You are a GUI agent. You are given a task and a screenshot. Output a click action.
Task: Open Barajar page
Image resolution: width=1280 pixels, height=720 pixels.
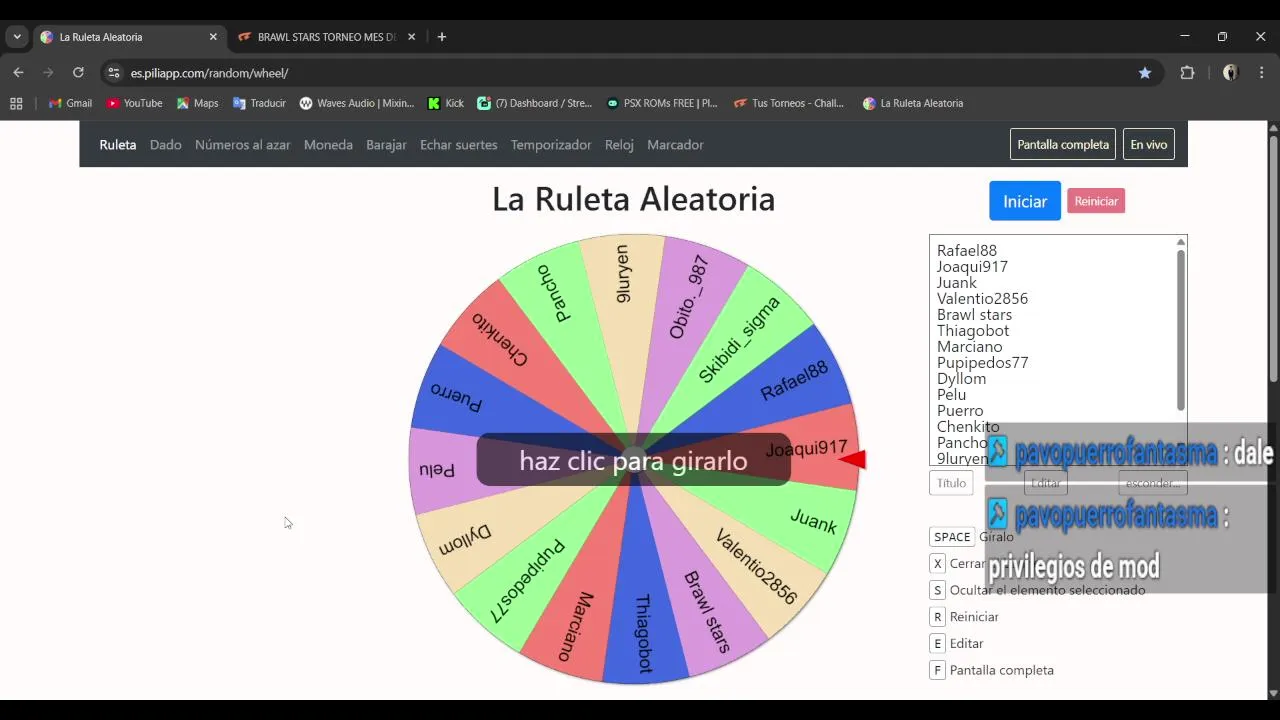point(386,145)
